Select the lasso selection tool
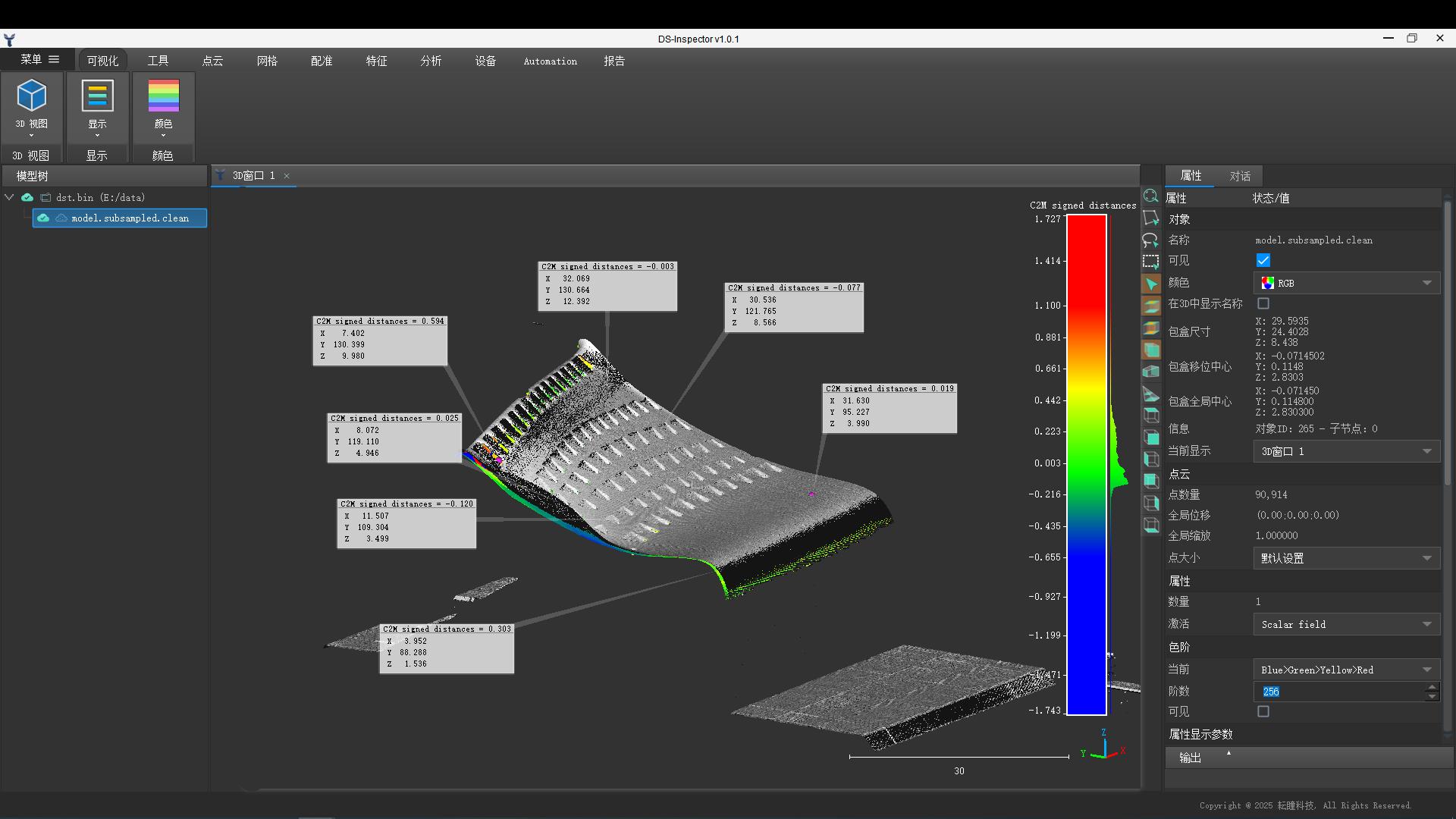 1150,240
